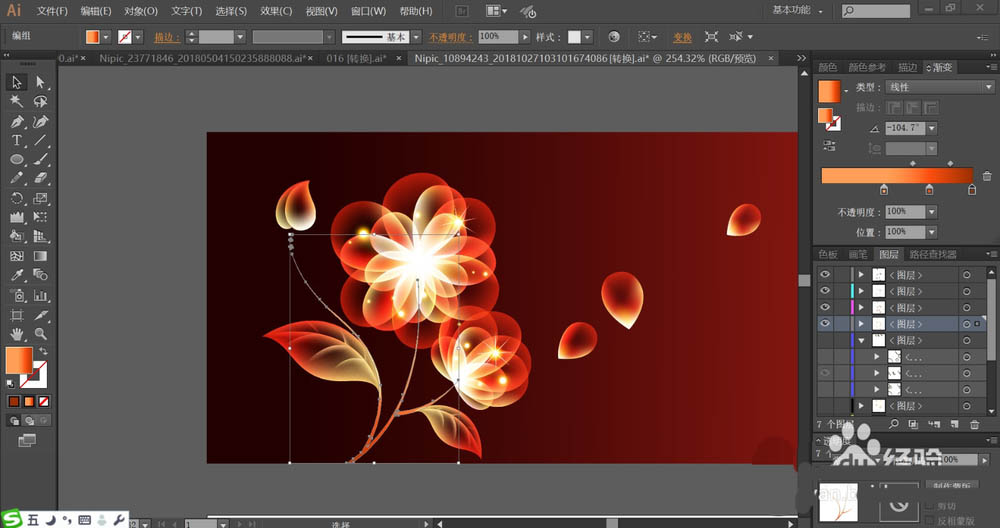Screen dimensions: 1000x528
Task: Click the orange gradient slider bar
Action: point(896,176)
